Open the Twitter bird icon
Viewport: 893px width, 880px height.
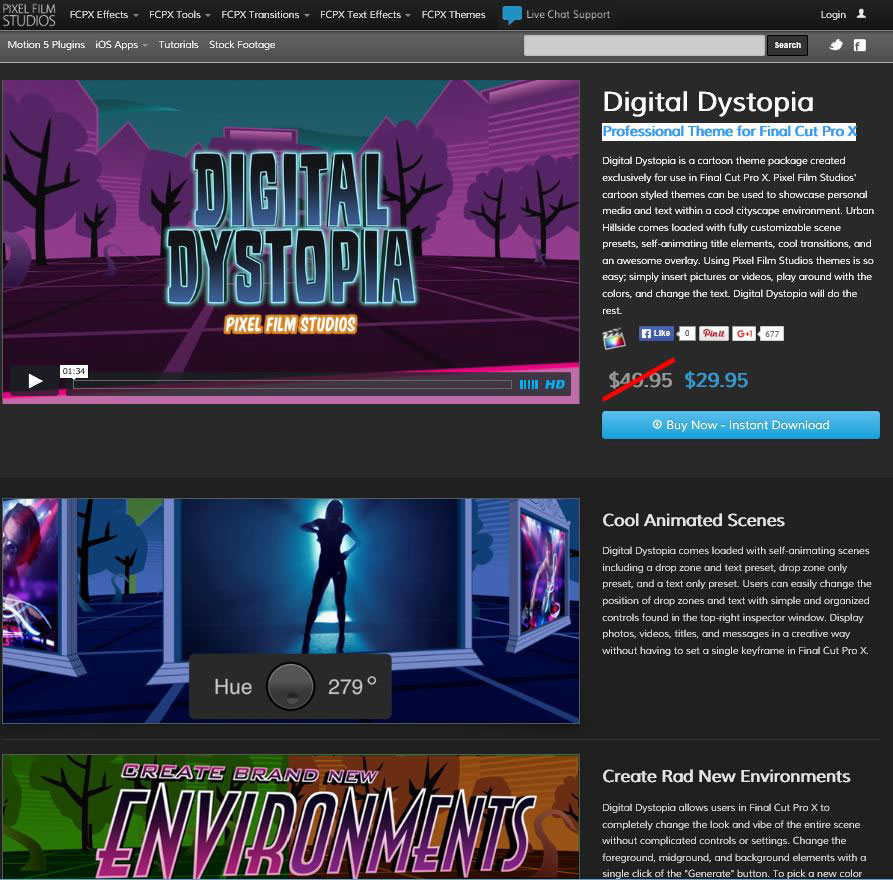[x=835, y=45]
